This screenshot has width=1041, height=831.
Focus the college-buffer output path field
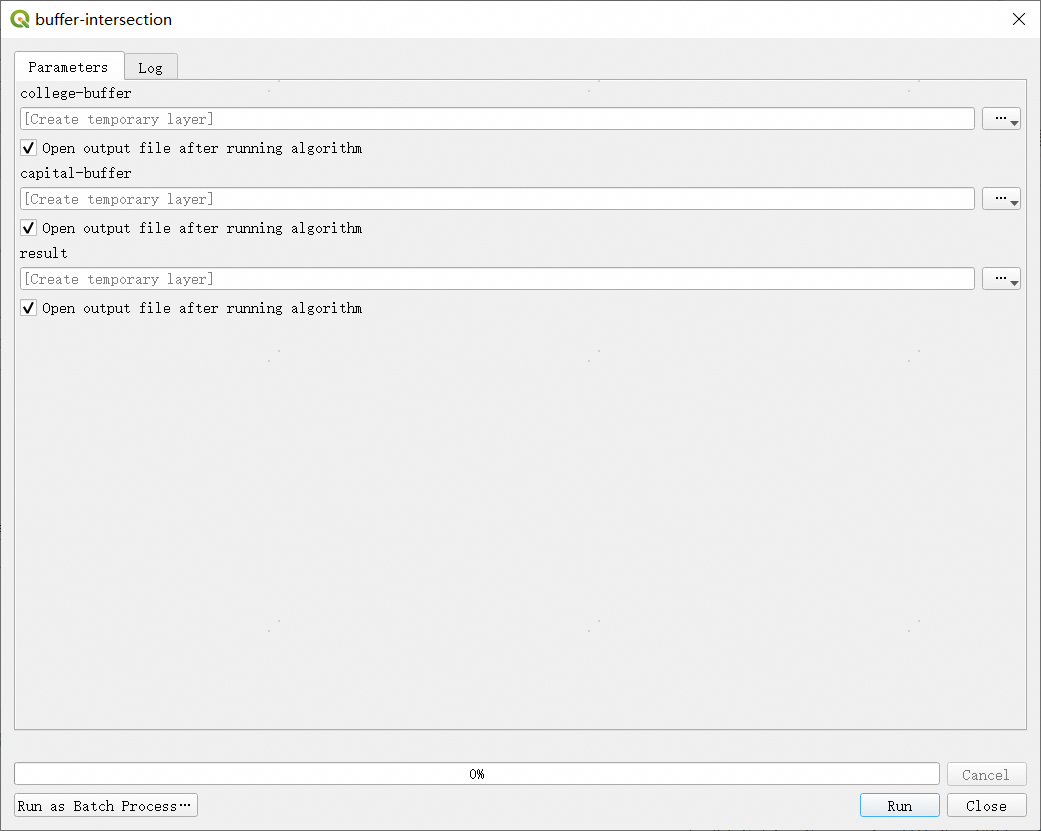(497, 119)
